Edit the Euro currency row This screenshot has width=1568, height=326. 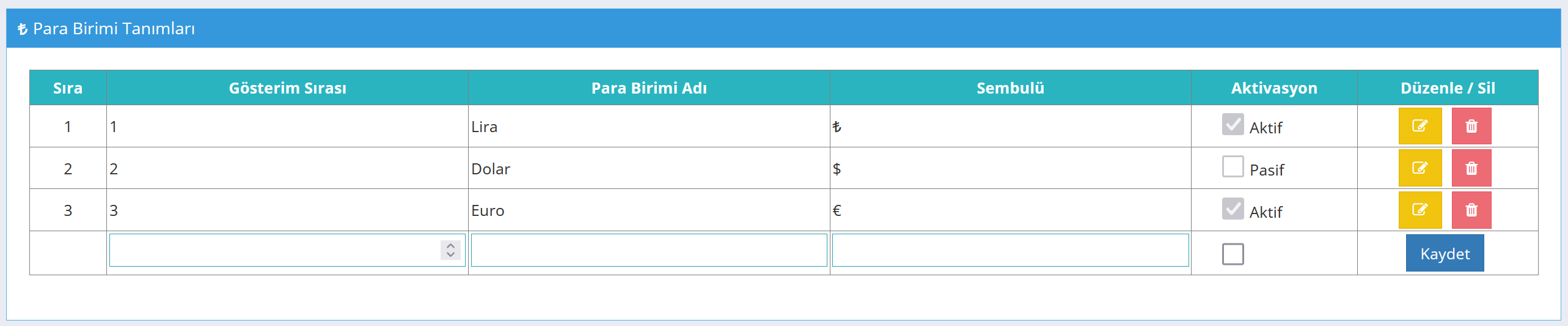pyautogui.click(x=1420, y=210)
